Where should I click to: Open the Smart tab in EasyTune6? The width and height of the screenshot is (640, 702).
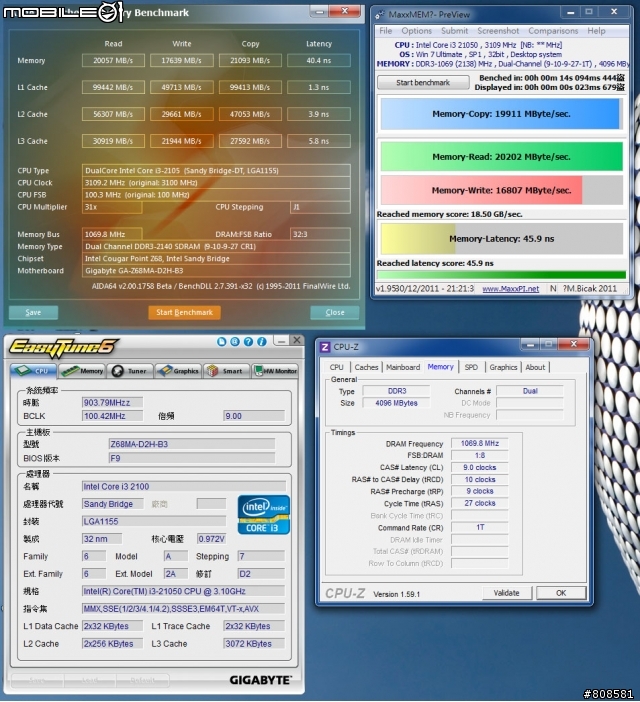coord(226,371)
